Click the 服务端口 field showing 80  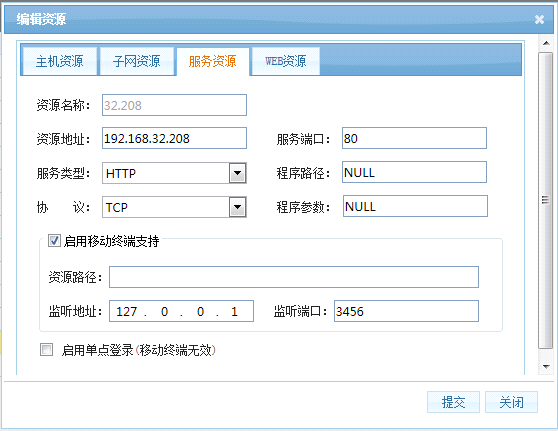[x=414, y=138]
